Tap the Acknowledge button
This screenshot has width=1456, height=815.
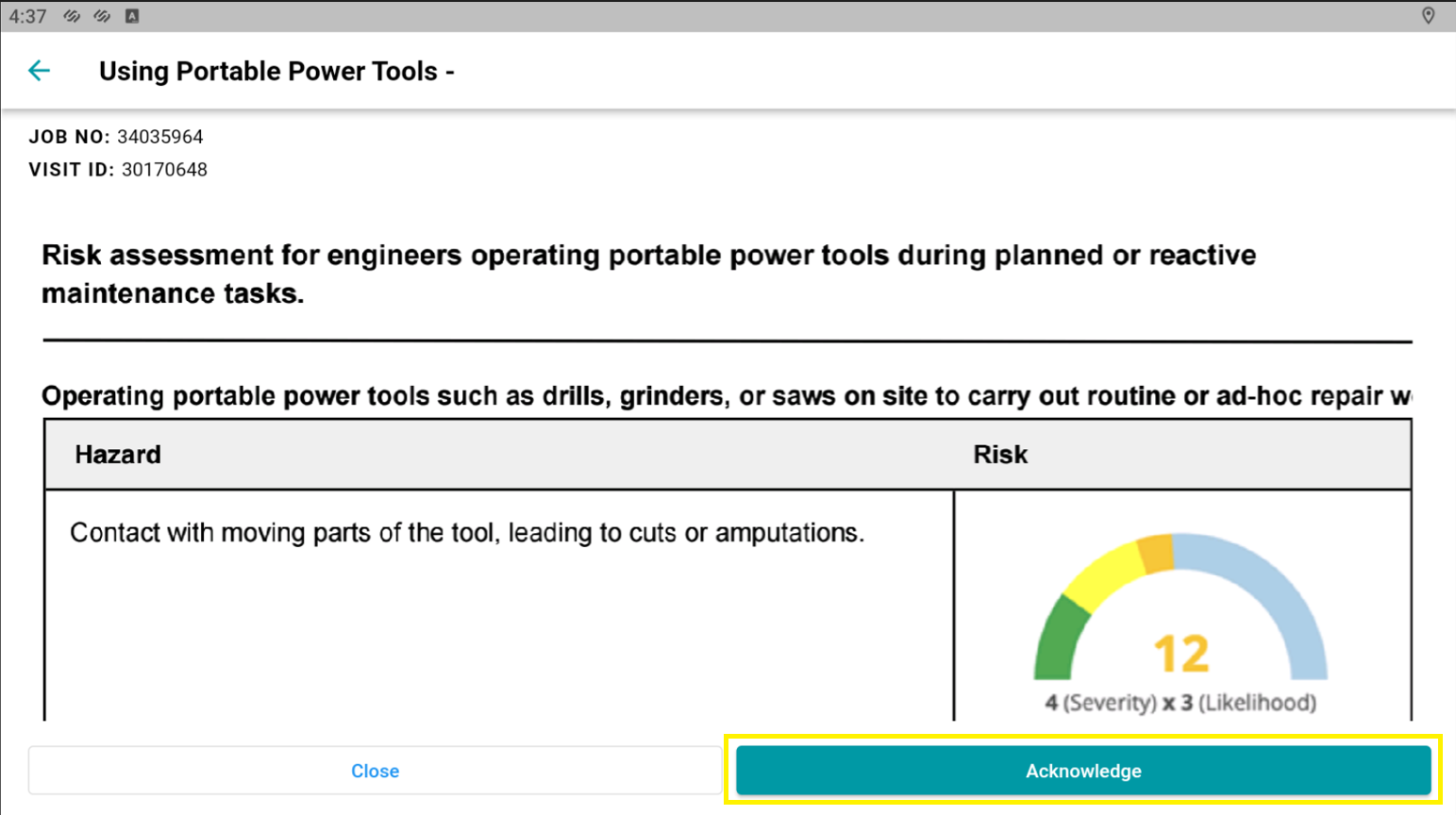[x=1083, y=771]
